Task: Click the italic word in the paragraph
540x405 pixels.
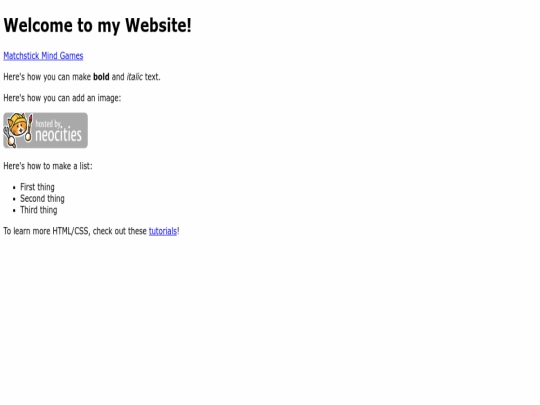Action: (x=135, y=77)
